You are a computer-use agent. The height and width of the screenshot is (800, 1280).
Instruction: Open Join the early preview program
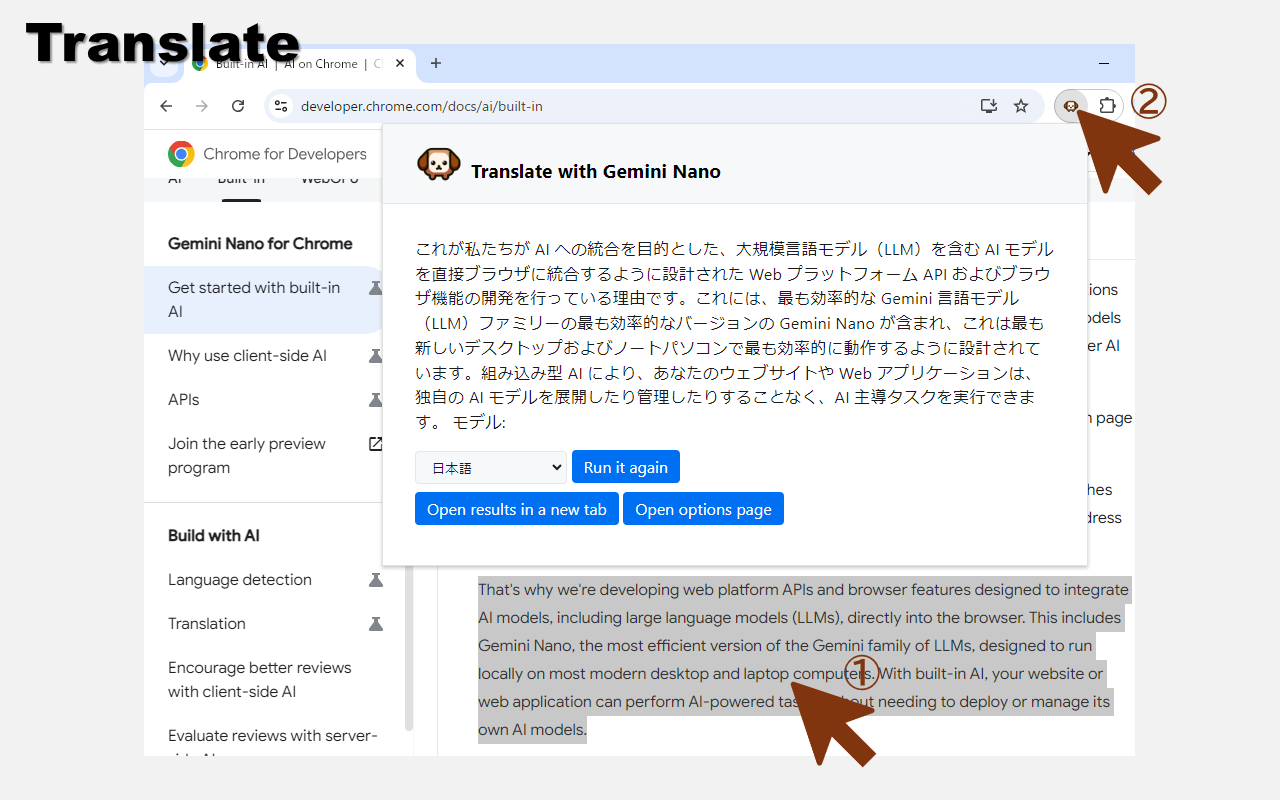click(247, 455)
